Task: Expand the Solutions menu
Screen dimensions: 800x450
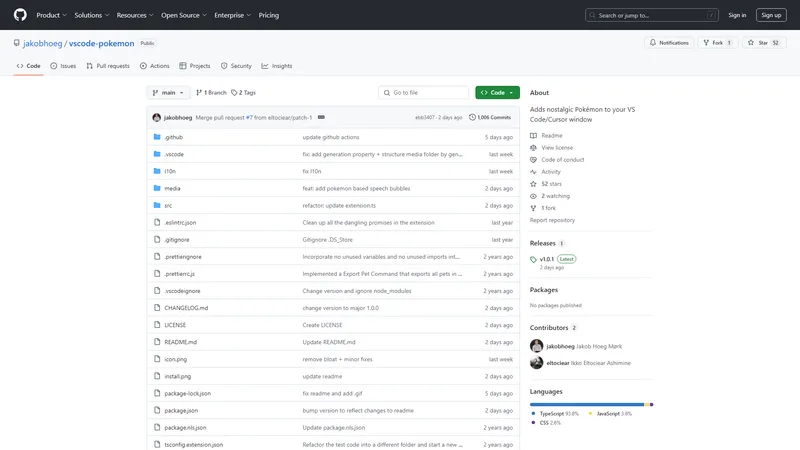Action: pos(92,15)
